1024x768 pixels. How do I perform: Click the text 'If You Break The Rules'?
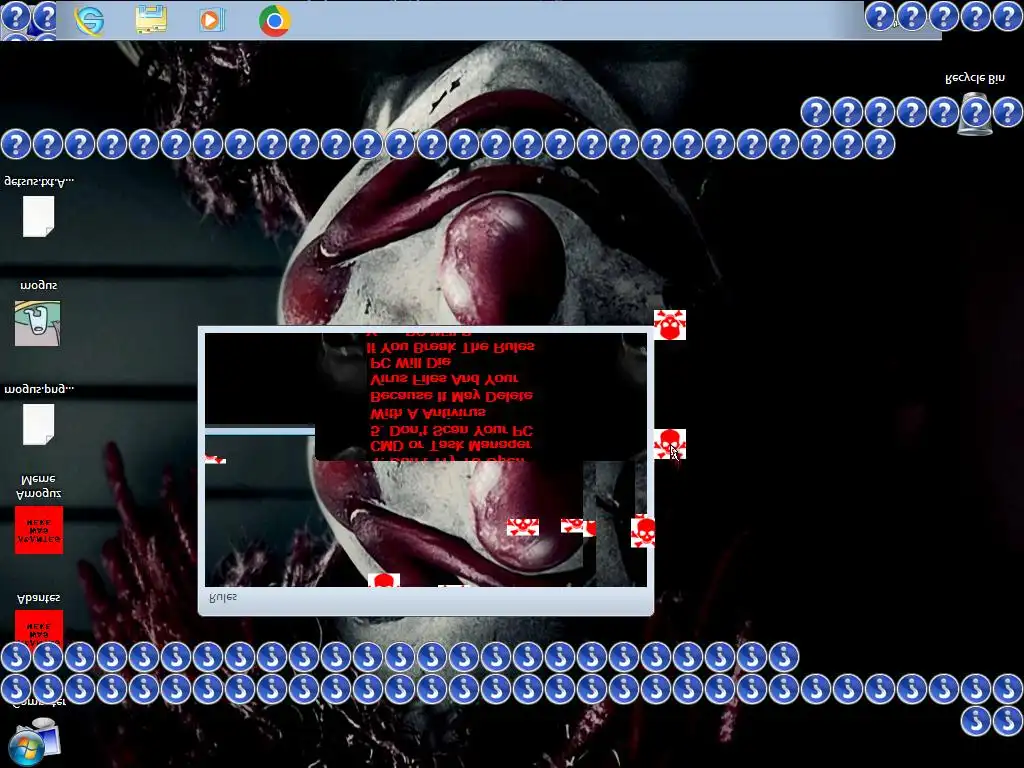pos(451,346)
